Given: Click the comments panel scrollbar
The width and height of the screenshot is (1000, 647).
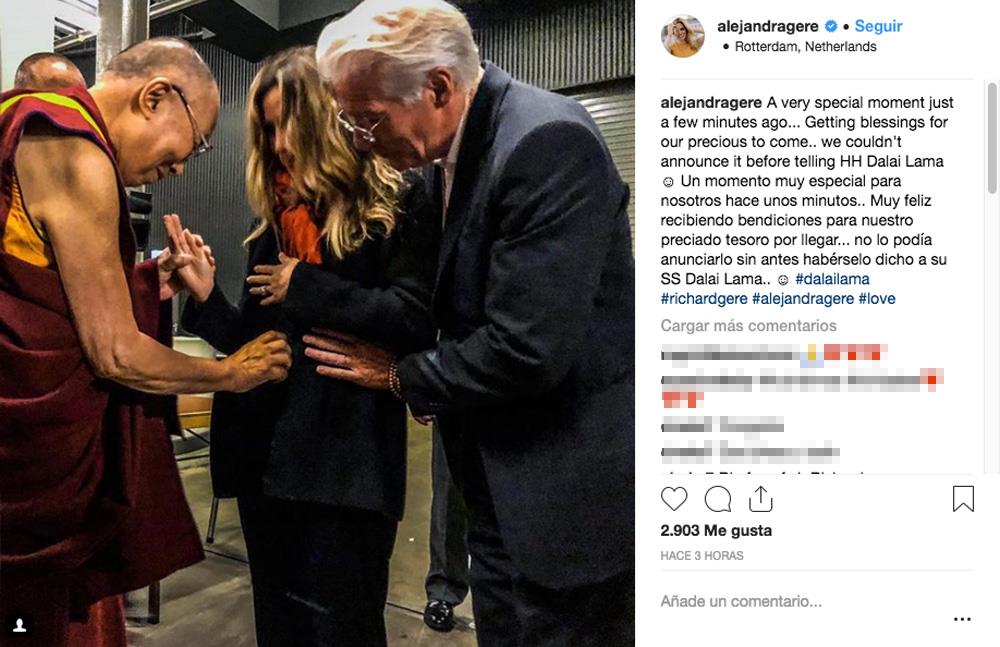Looking at the screenshot, I should 992,137.
